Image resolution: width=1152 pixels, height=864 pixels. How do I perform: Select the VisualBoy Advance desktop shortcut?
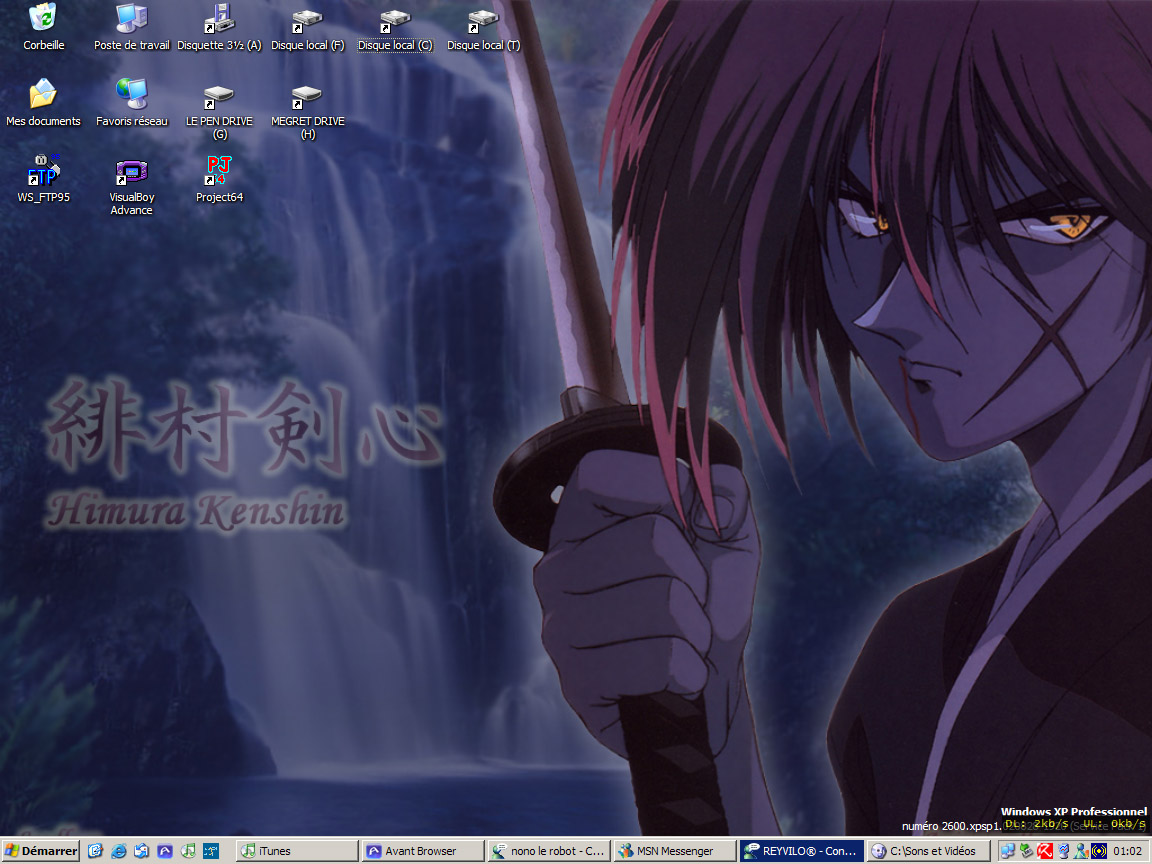click(x=132, y=187)
